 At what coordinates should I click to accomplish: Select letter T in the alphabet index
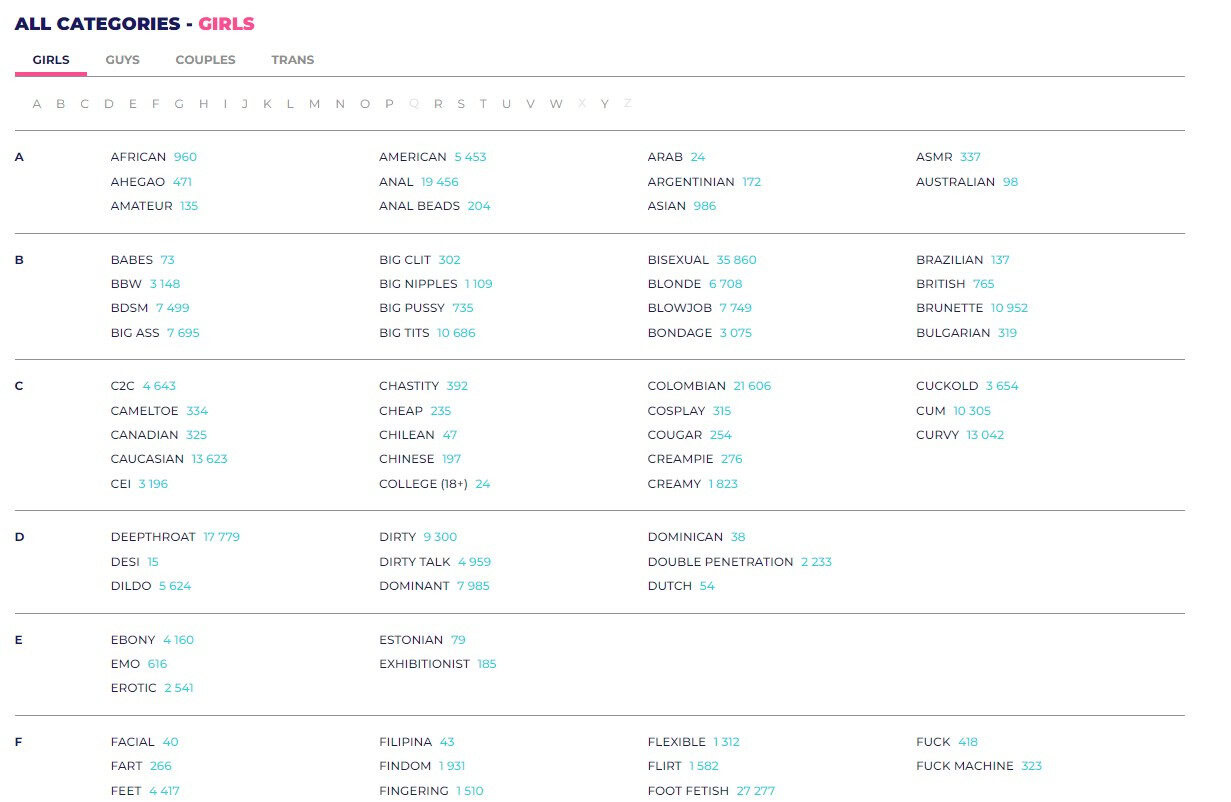[x=483, y=104]
